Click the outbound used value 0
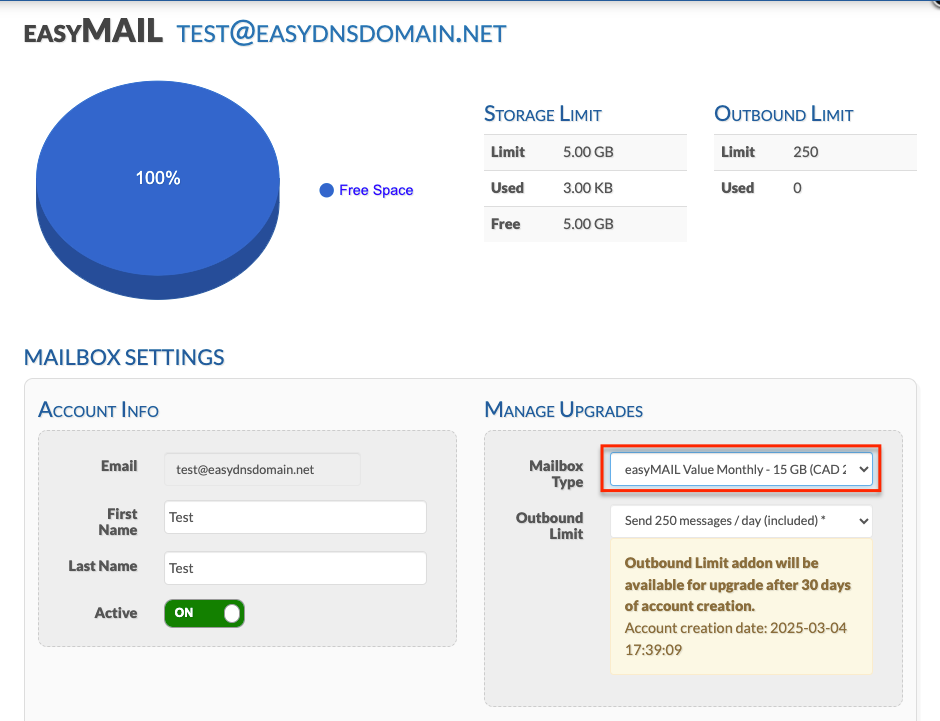Image resolution: width=940 pixels, height=721 pixels. (x=797, y=188)
